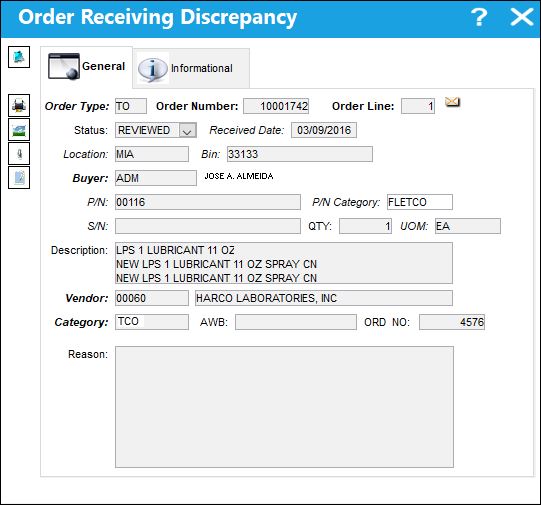
Task: Click the Order Receiving Discrepancy title text
Action: tap(158, 18)
